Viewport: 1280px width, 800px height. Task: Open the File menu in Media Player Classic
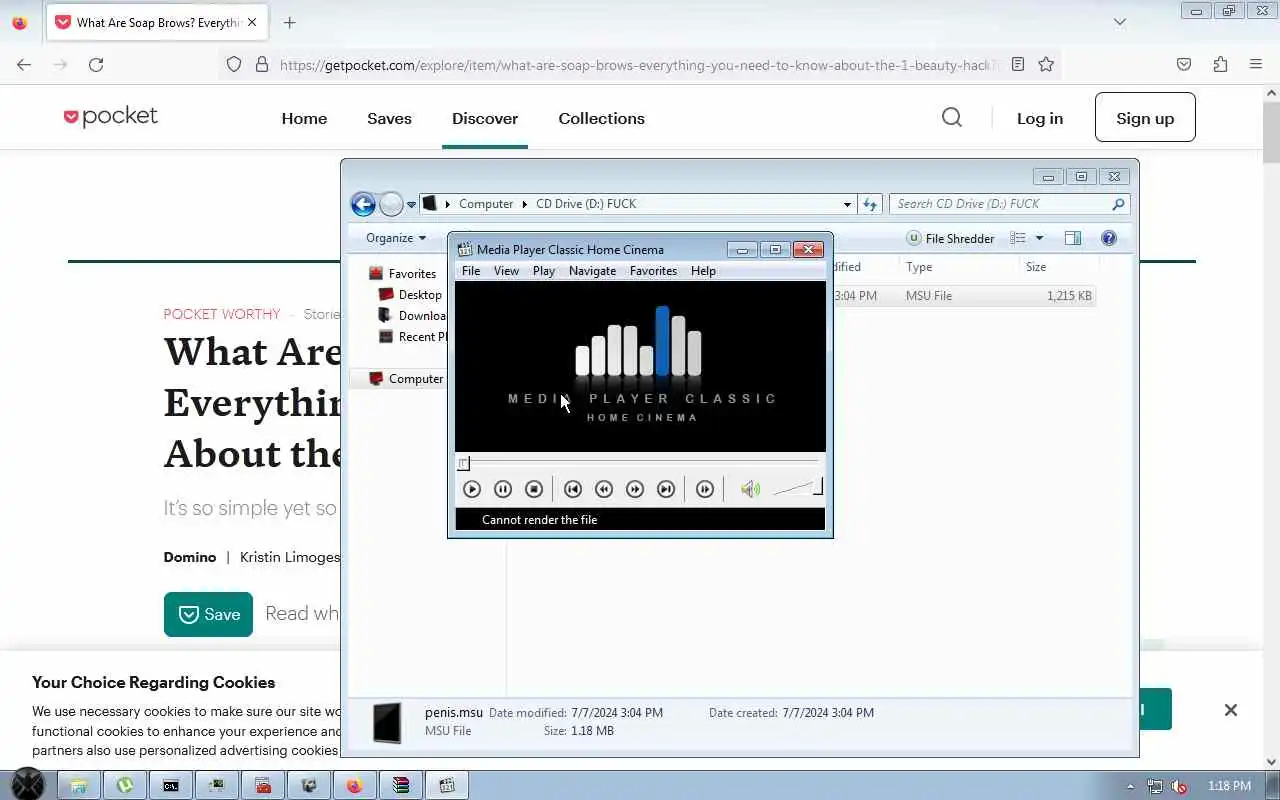click(x=471, y=271)
